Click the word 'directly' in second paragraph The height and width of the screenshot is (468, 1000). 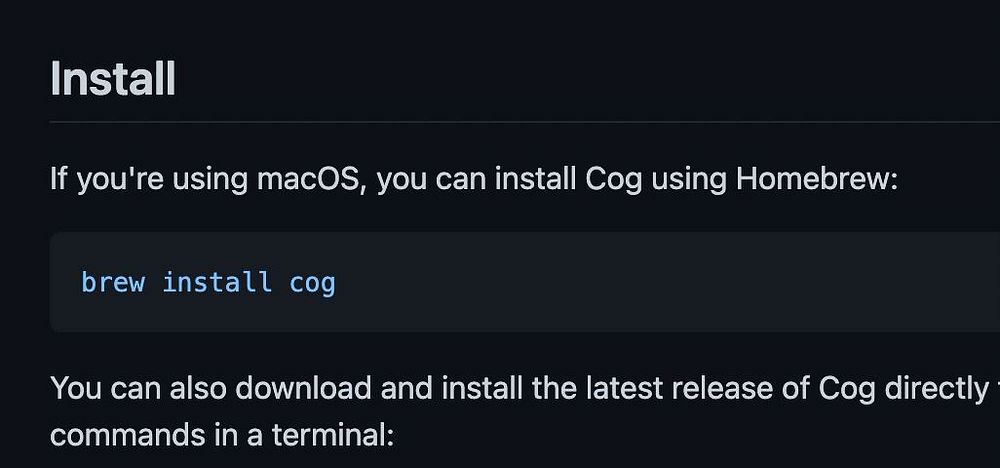click(x=936, y=388)
